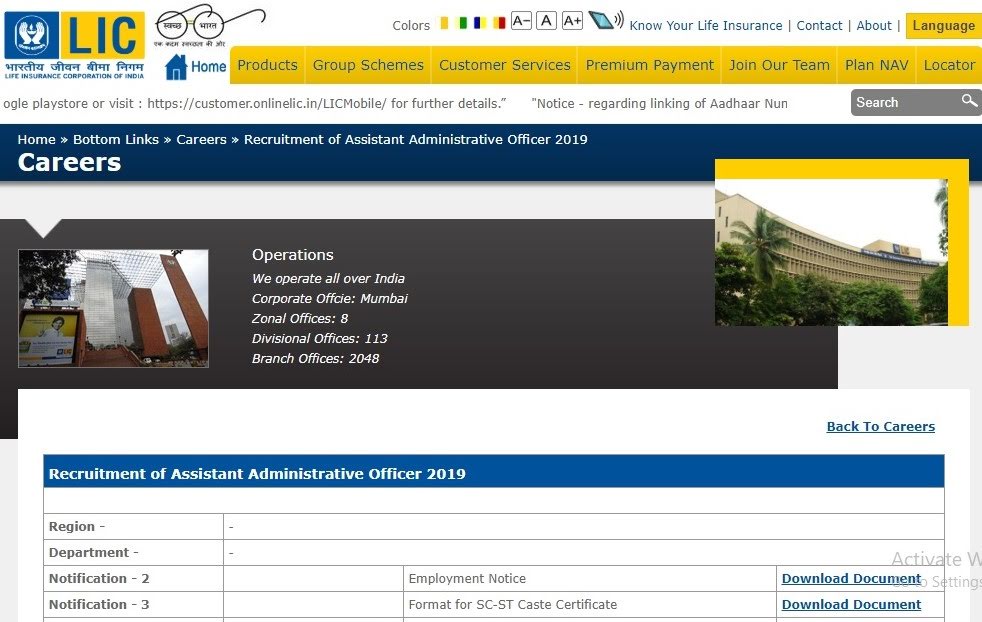The image size is (982, 622).
Task: Open the Products menu
Action: coord(267,65)
